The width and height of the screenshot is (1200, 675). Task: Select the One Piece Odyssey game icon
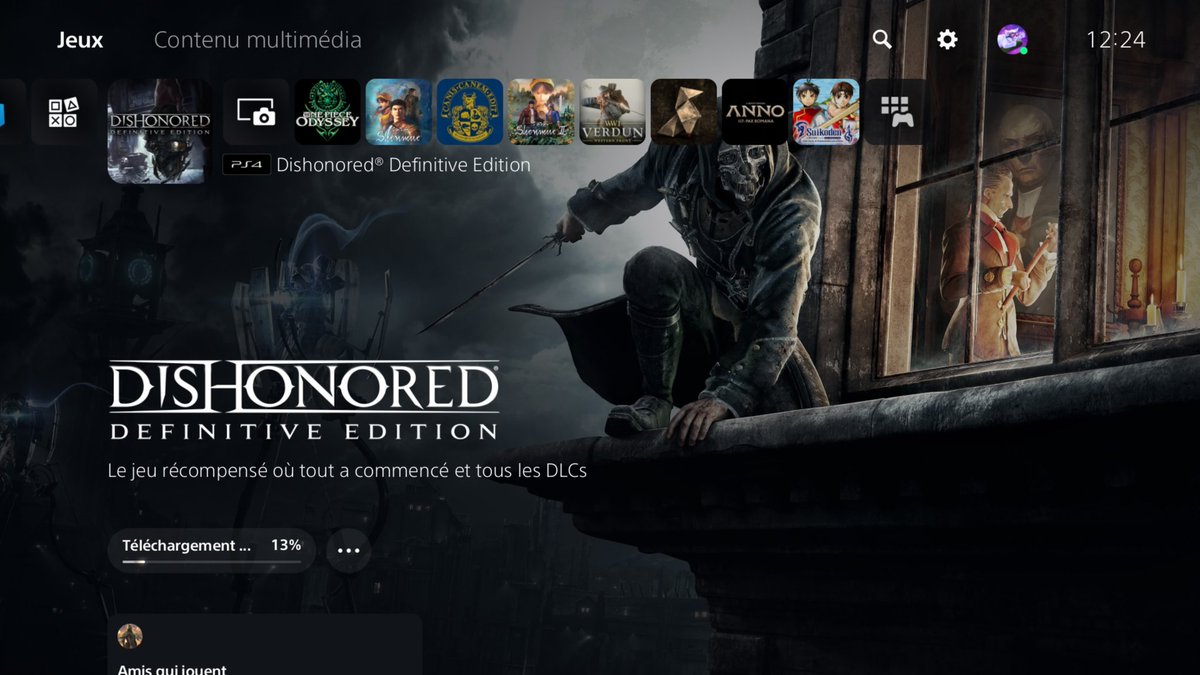click(x=327, y=112)
